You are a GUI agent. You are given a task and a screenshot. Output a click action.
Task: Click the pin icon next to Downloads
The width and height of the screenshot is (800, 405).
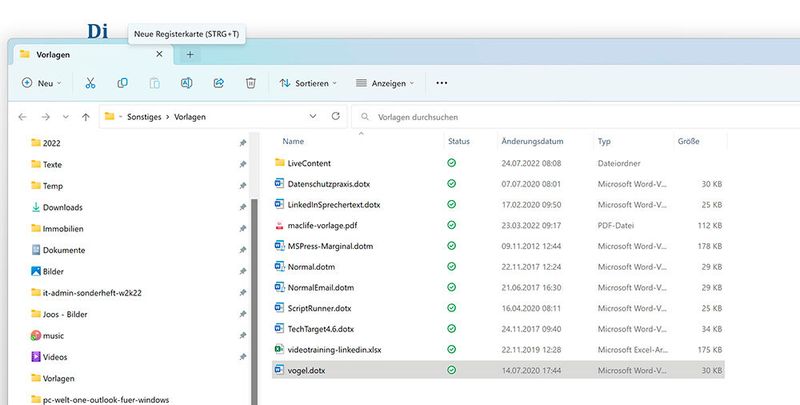point(243,208)
